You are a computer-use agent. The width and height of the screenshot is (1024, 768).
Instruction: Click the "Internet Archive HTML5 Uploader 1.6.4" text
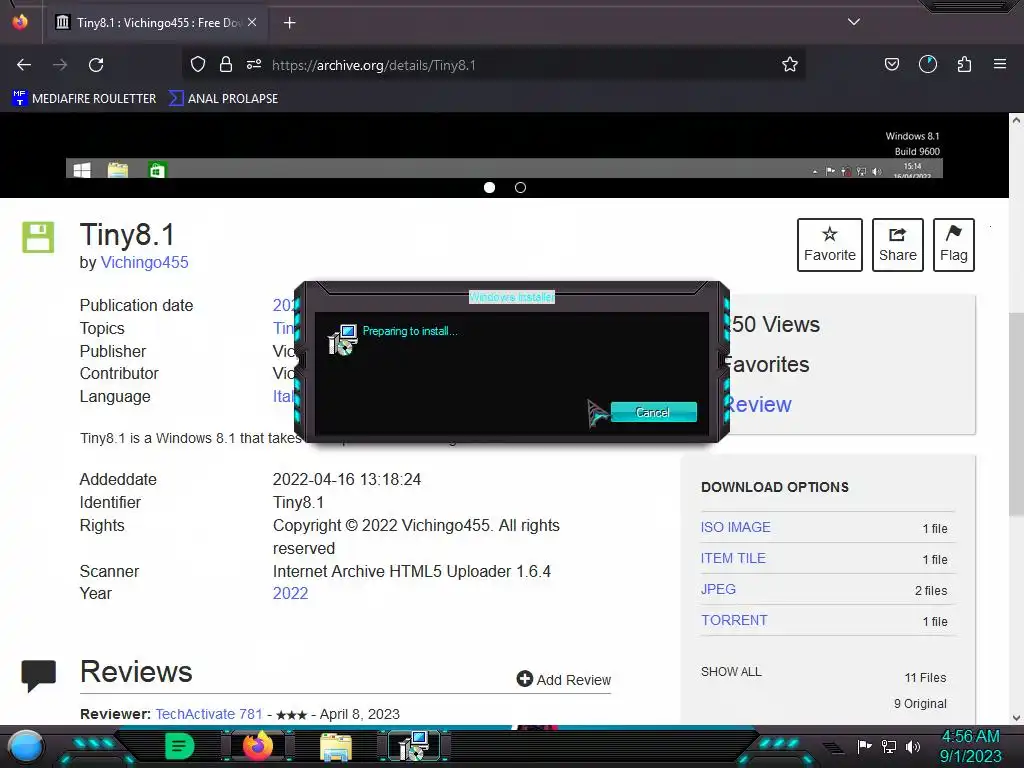coord(412,571)
